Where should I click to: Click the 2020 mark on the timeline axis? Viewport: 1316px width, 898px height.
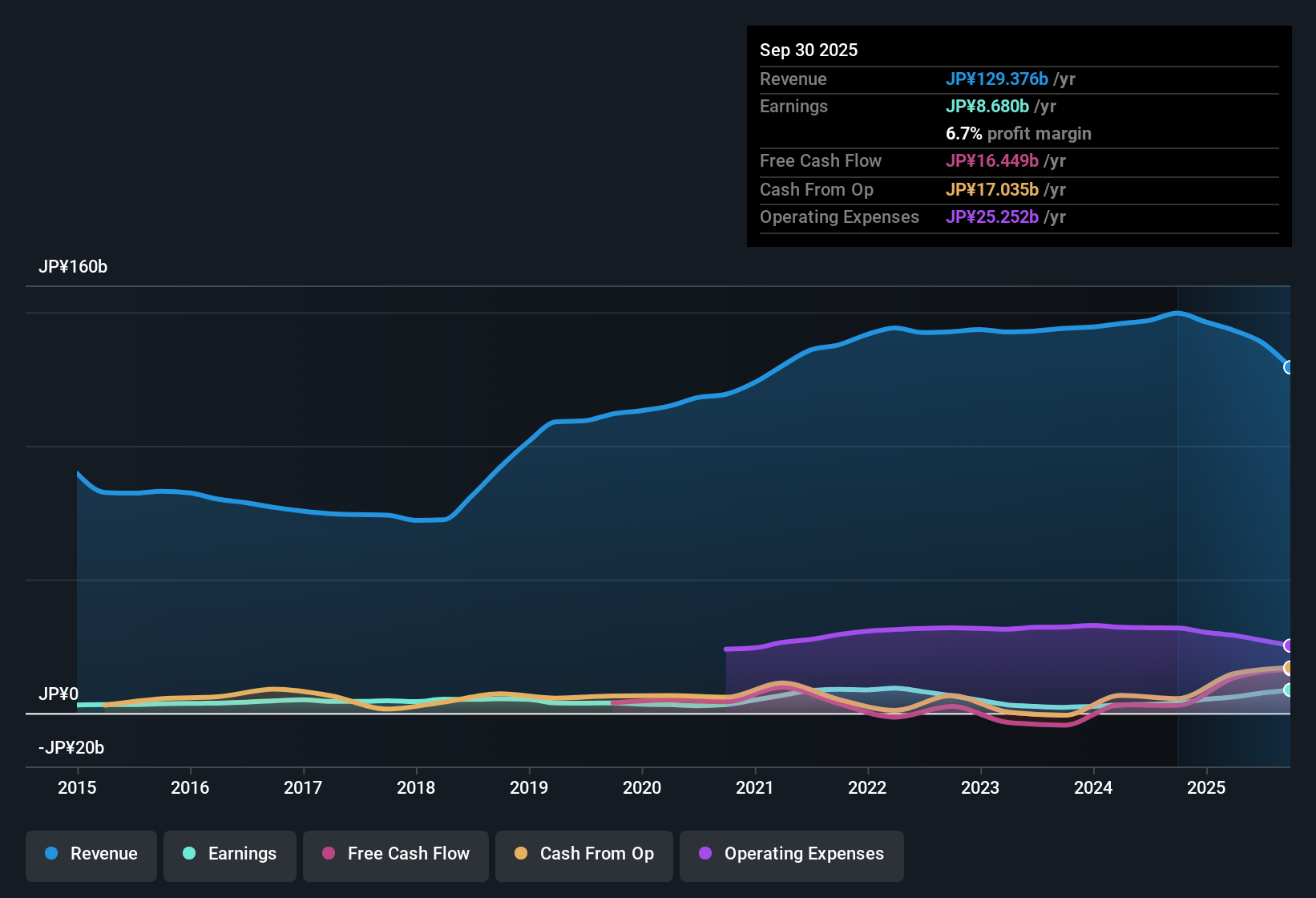pos(642,788)
